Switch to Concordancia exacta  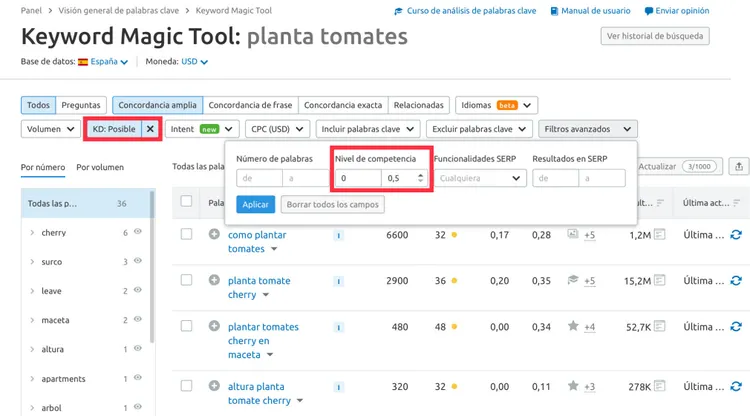pyautogui.click(x=343, y=105)
